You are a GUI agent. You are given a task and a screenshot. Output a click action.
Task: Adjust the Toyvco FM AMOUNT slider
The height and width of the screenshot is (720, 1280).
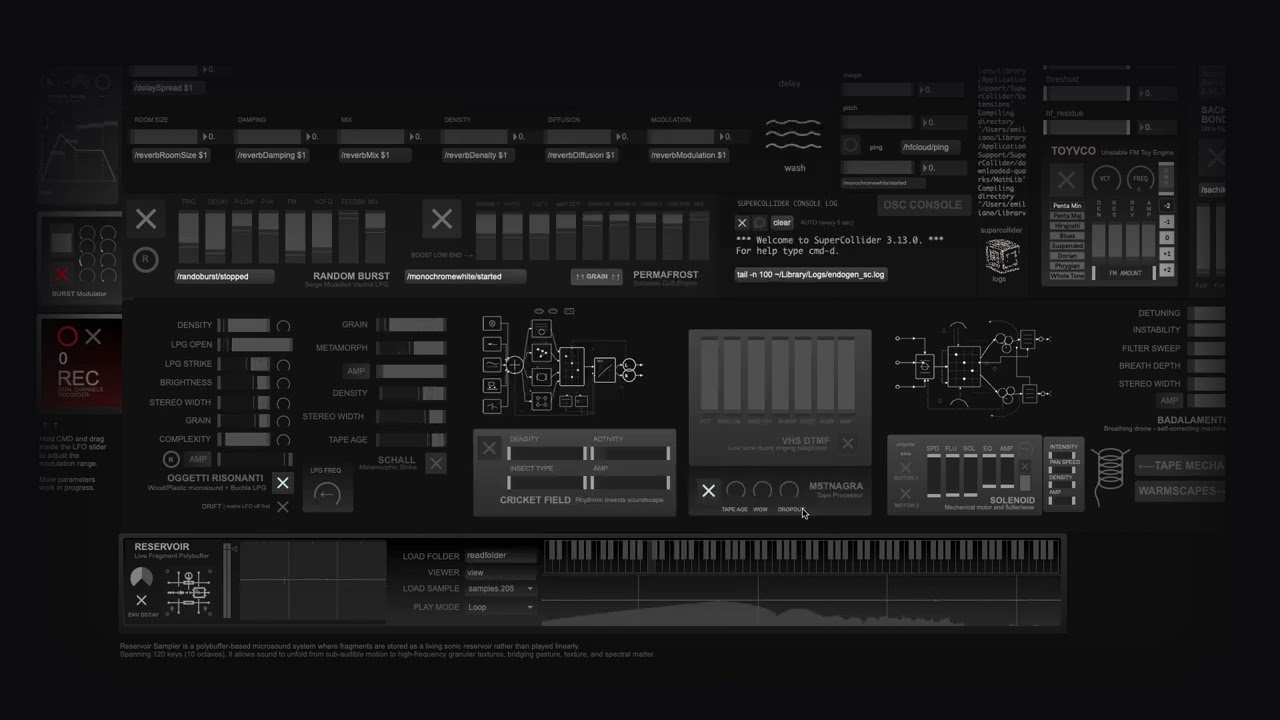pyautogui.click(x=1123, y=273)
